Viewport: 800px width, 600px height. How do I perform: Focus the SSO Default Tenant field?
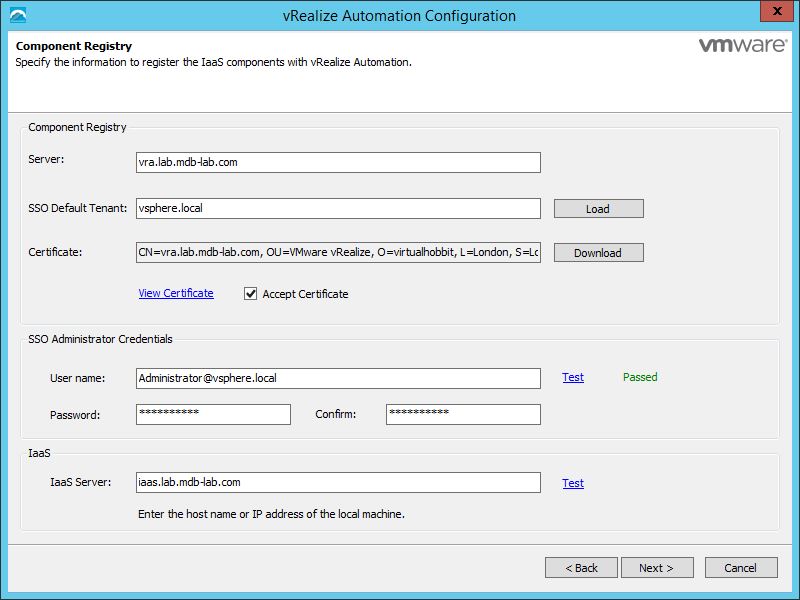(x=338, y=208)
